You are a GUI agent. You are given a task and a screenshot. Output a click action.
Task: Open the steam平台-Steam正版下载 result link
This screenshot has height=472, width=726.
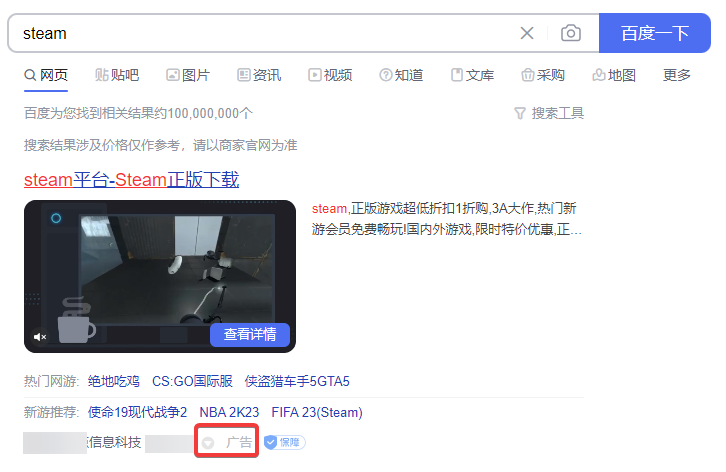point(131,180)
